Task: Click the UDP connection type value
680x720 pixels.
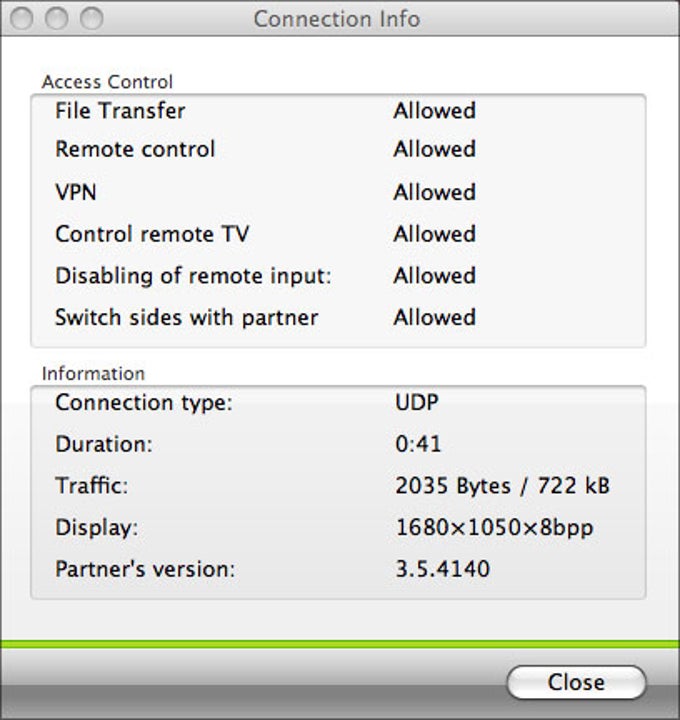Action: click(x=417, y=403)
